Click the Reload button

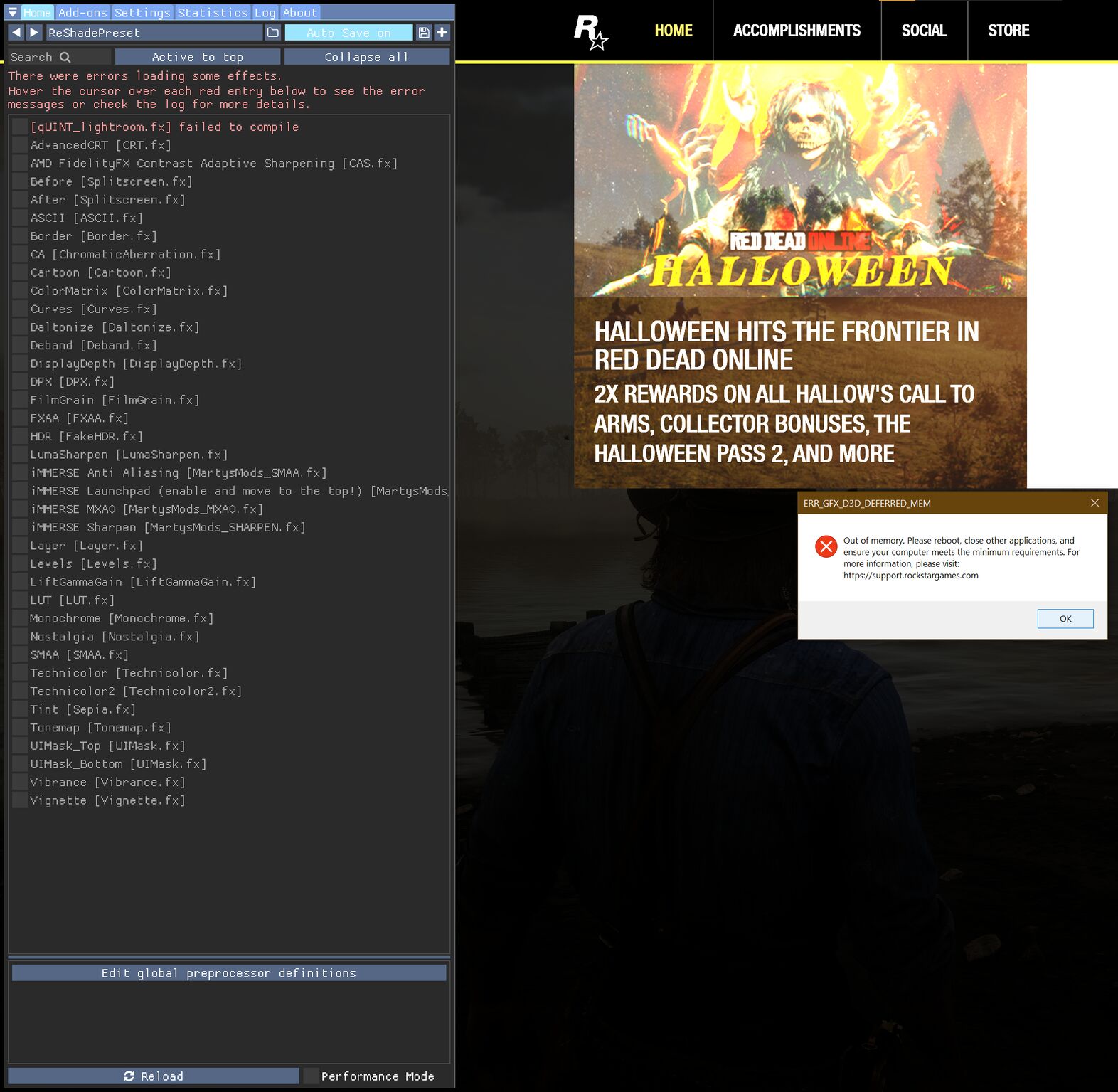tap(154, 1076)
